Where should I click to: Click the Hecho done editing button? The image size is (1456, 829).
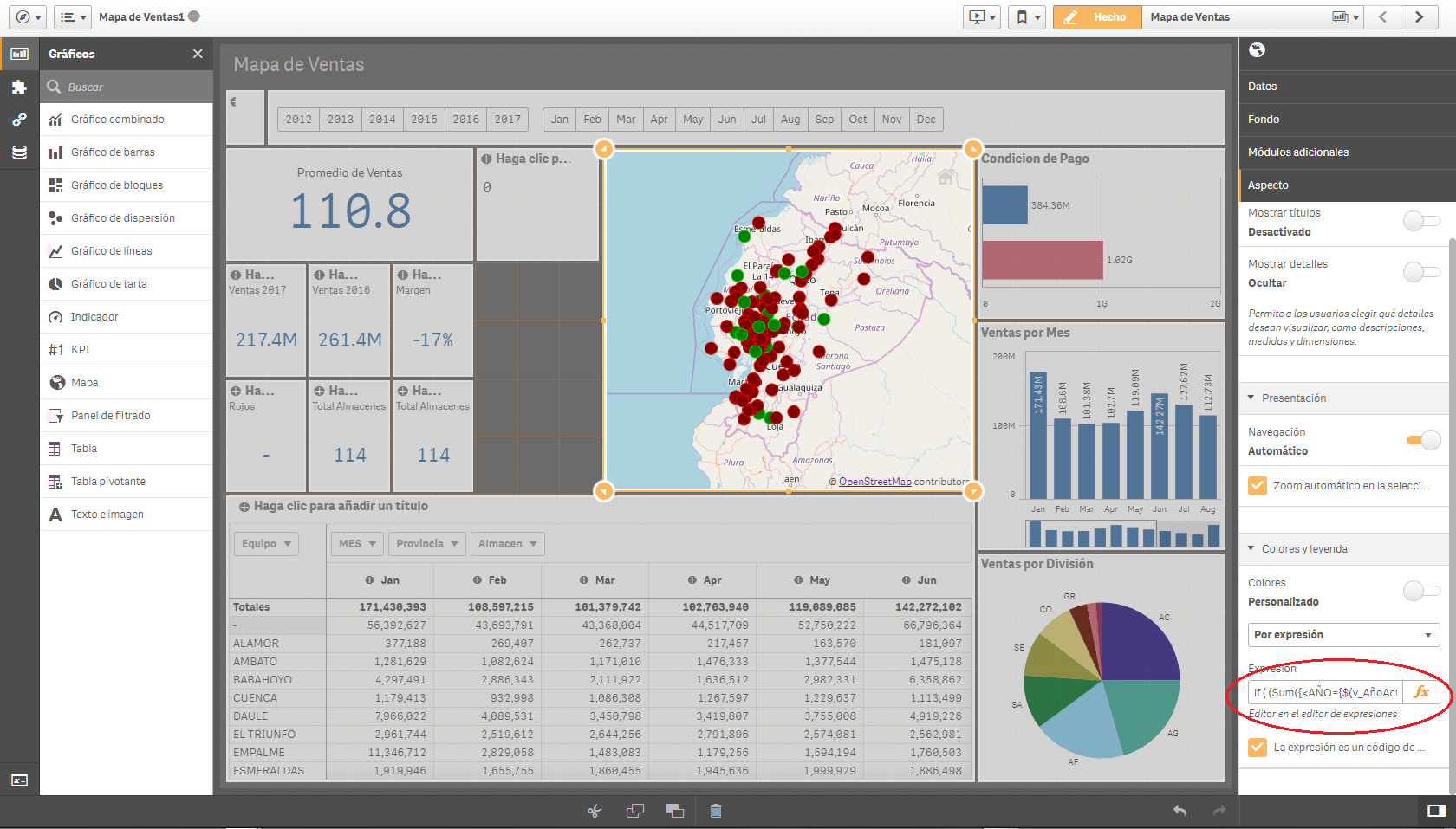point(1096,17)
